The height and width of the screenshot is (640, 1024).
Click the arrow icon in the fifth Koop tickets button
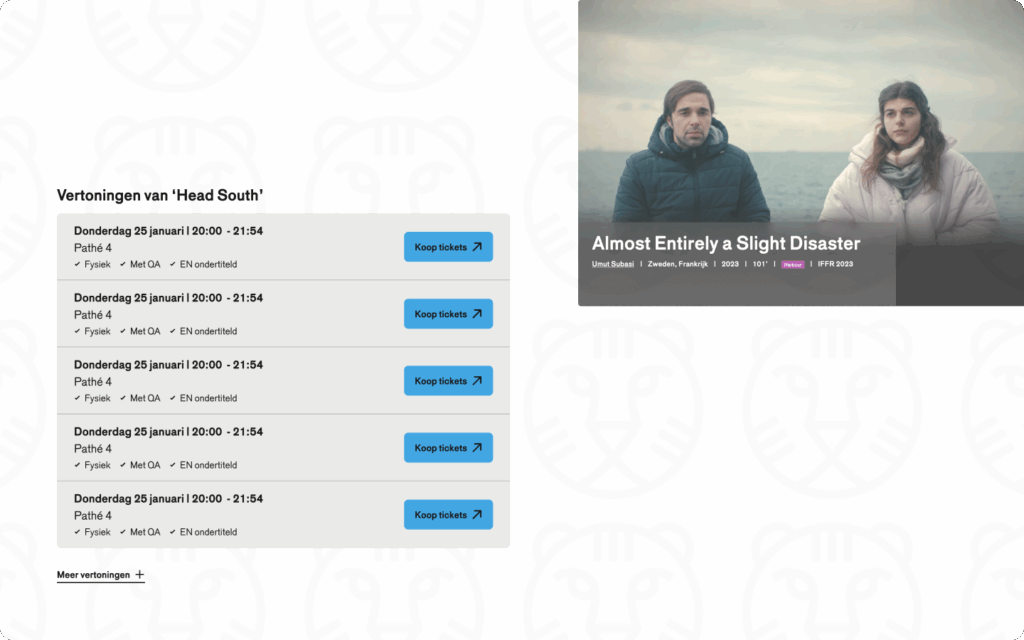(x=477, y=515)
